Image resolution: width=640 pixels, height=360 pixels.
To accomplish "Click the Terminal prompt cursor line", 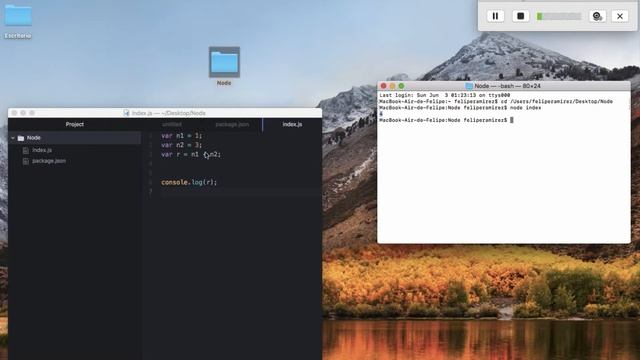I will [446, 120].
